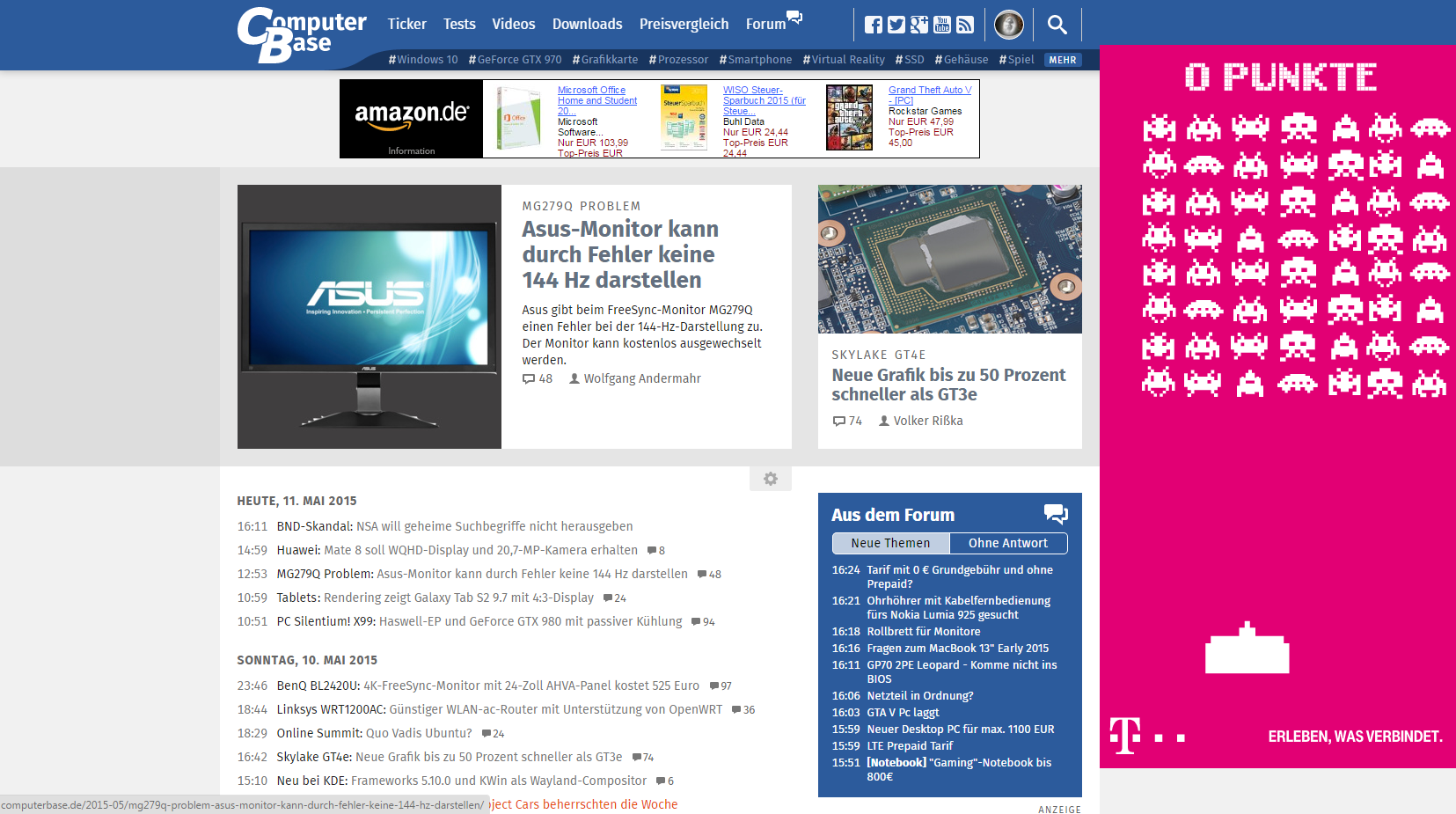This screenshot has height=814, width=1456.
Task: Click the #Windows 10 tag
Action: tap(423, 60)
